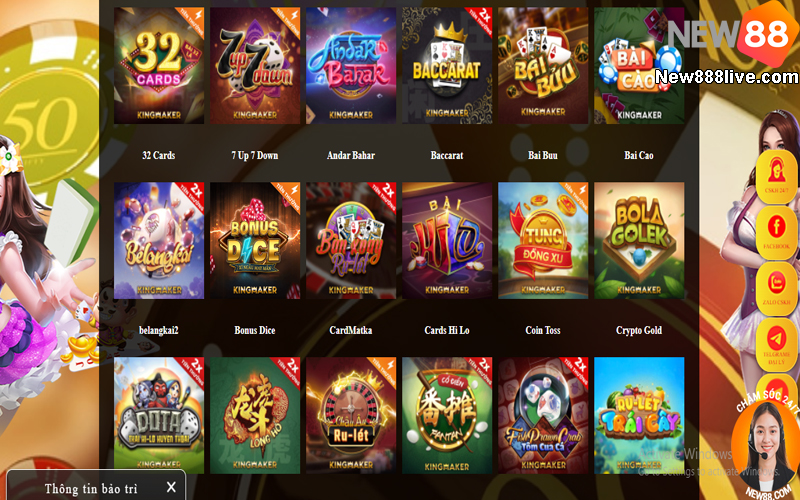This screenshot has width=800, height=500.
Task: Choose the Bonus Dice game tile
Action: pos(255,240)
